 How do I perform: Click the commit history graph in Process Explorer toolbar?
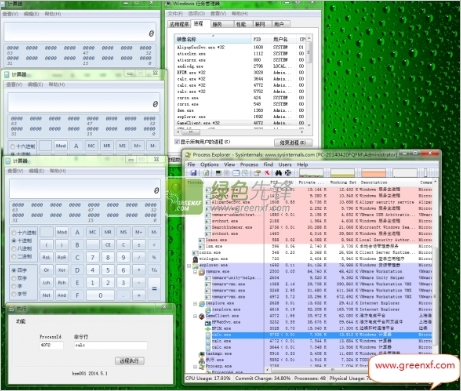(x=342, y=173)
